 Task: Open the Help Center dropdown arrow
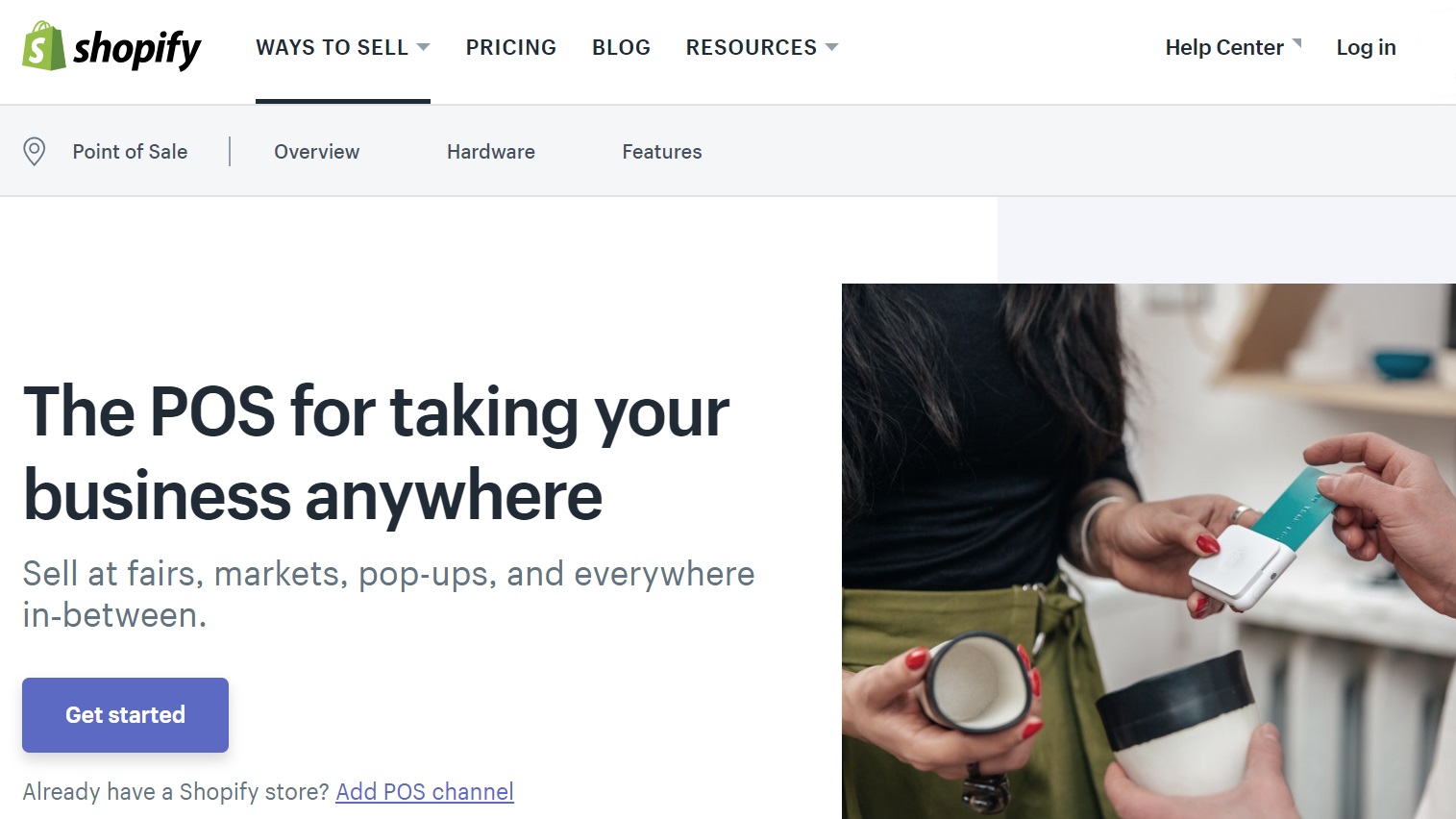1296,43
